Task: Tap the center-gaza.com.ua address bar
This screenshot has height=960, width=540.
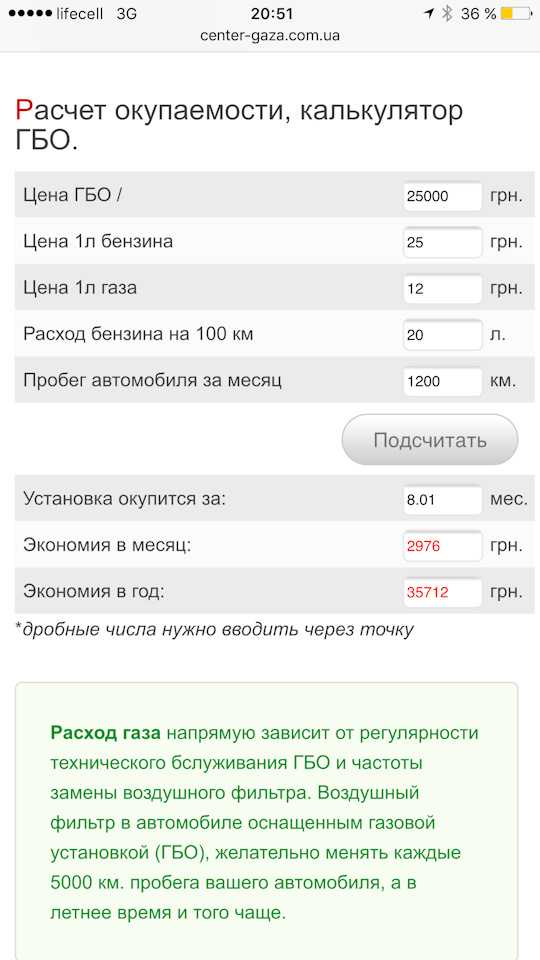Action: click(x=270, y=36)
